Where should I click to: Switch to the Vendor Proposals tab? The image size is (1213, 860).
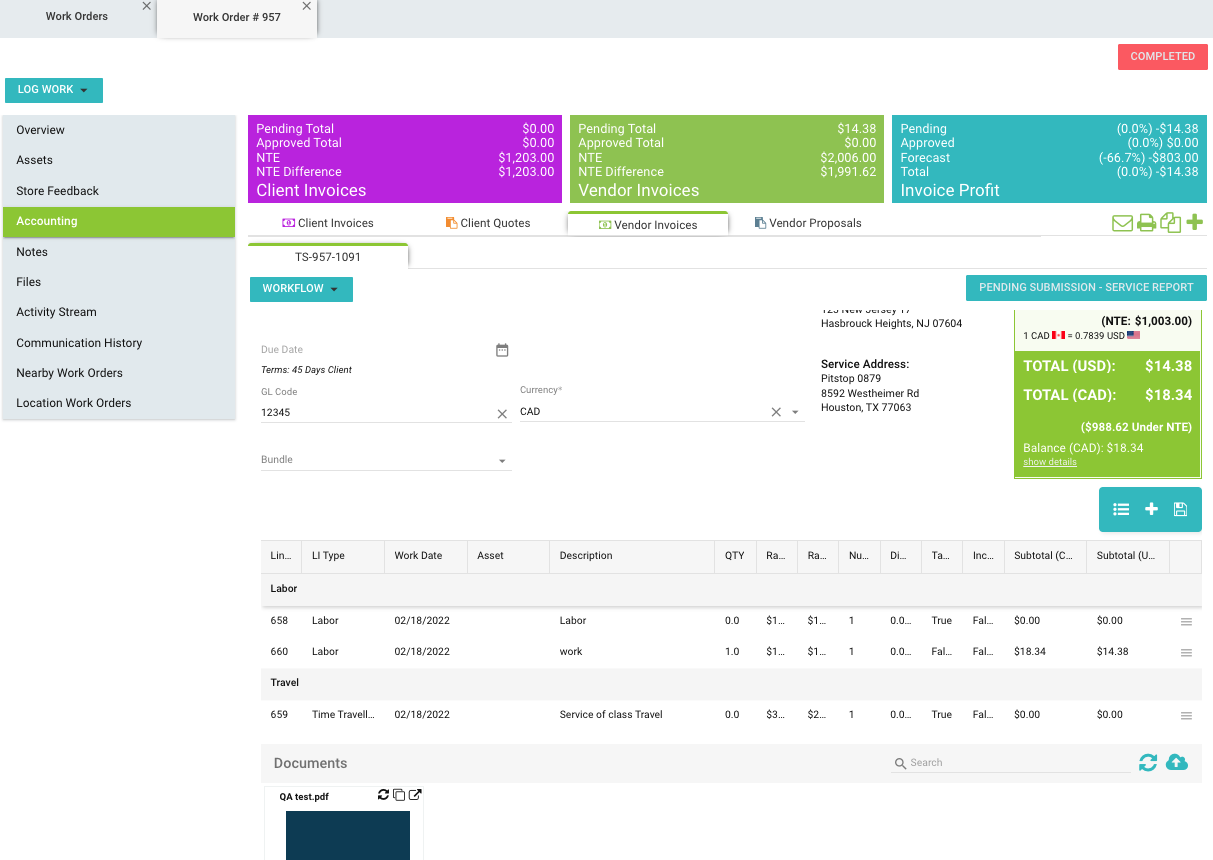tap(807, 223)
